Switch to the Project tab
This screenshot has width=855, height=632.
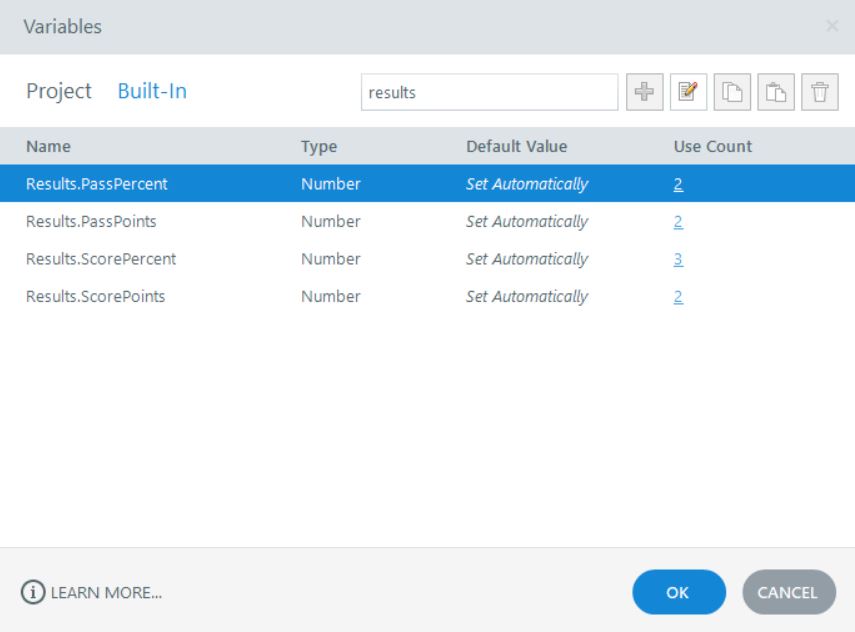click(x=59, y=91)
